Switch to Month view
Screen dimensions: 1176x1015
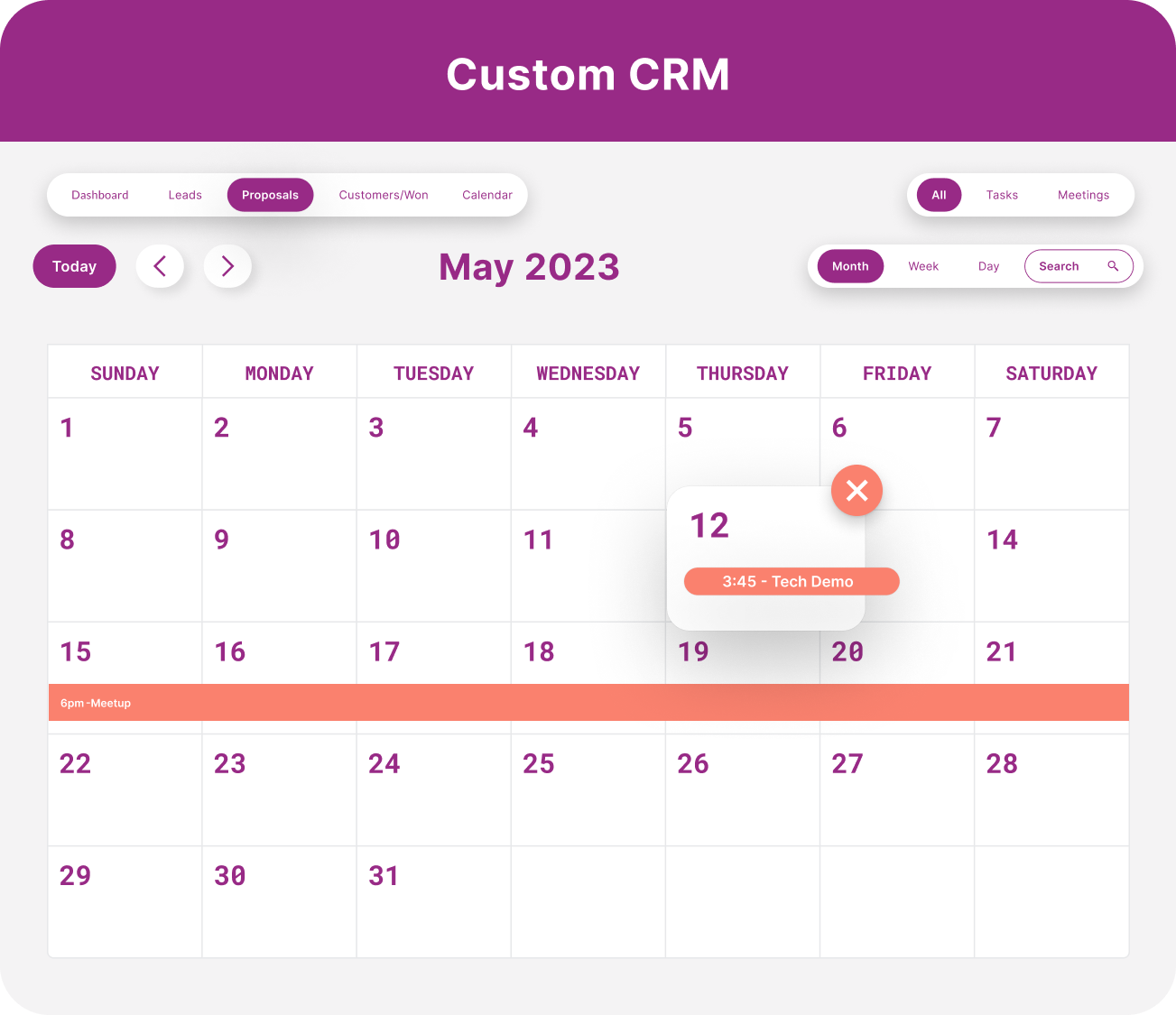[x=850, y=266]
